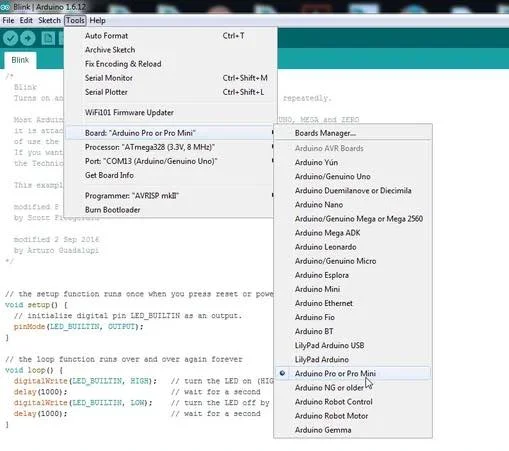Image resolution: width=509 pixels, height=451 pixels.
Task: Select Arduino Mega ADK board
Action: coord(353,233)
